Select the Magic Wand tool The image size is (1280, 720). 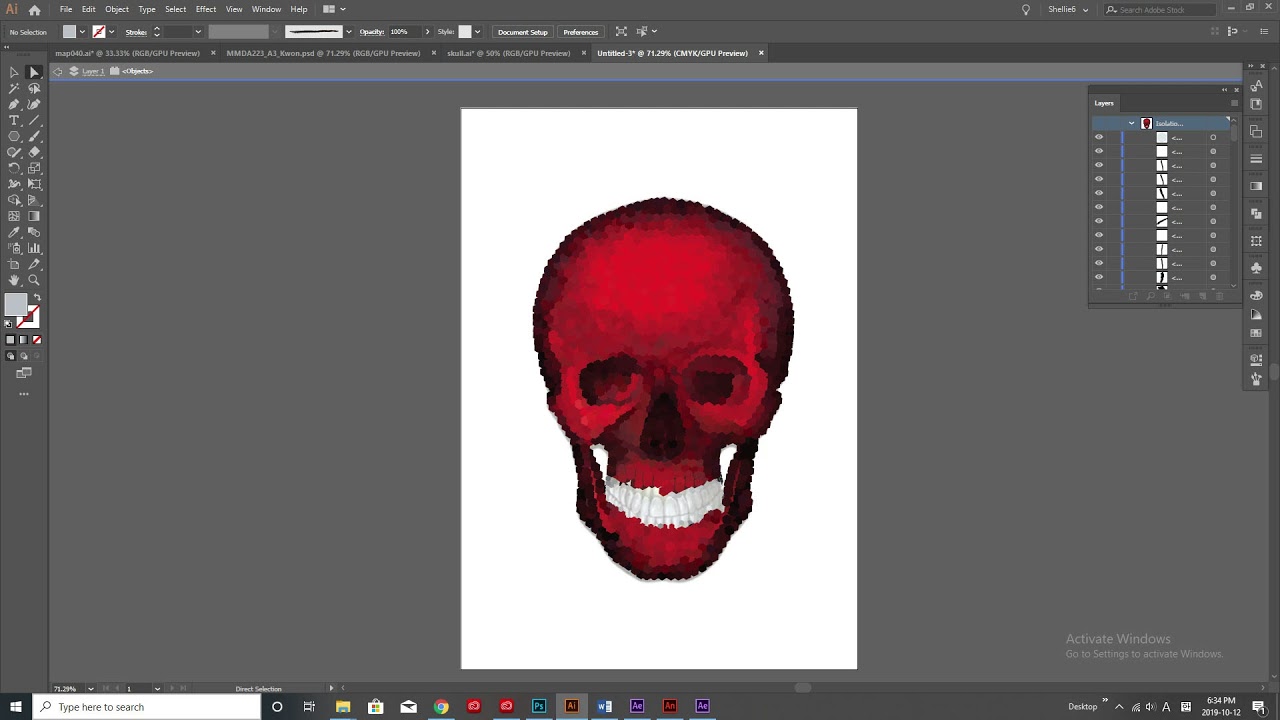[x=14, y=88]
